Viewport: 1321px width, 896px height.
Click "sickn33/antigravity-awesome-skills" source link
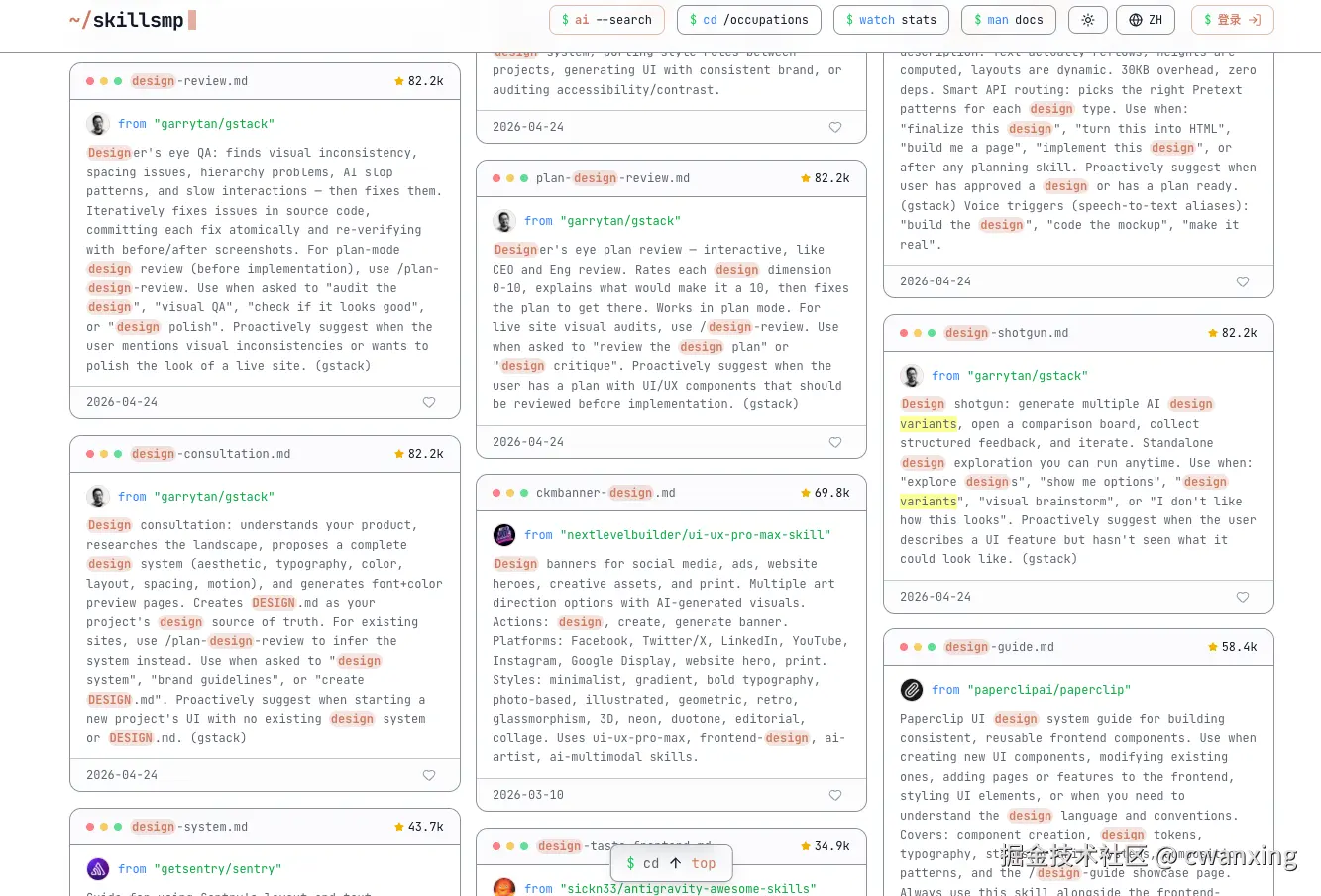[x=689, y=889]
